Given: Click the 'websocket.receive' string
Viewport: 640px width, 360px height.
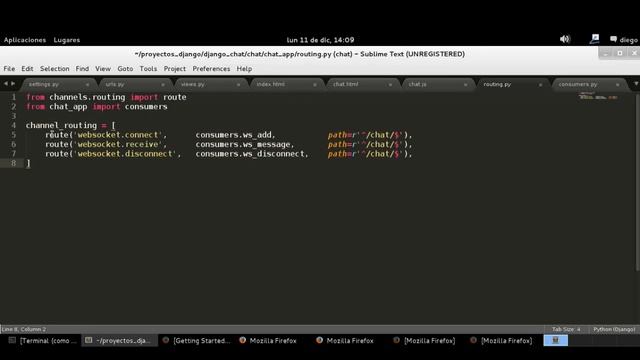Looking at the screenshot, I should (118, 144).
